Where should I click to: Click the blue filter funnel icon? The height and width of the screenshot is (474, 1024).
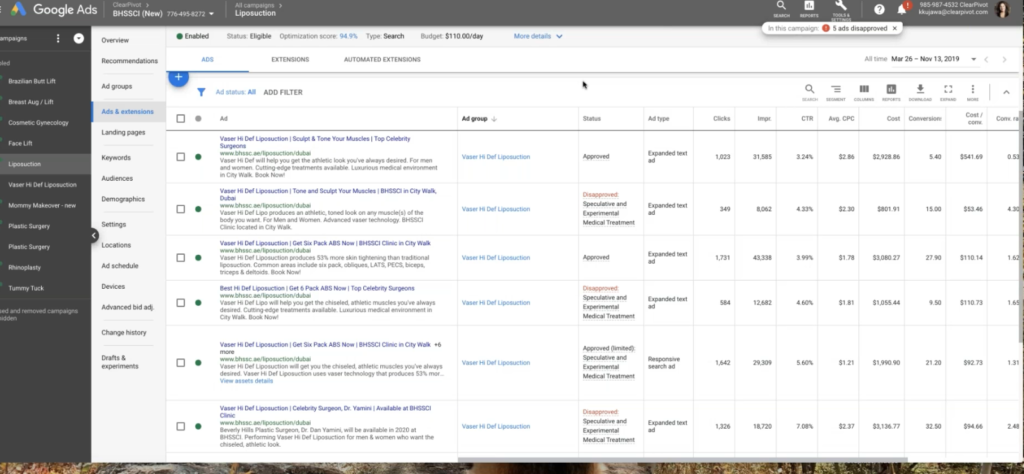point(201,92)
